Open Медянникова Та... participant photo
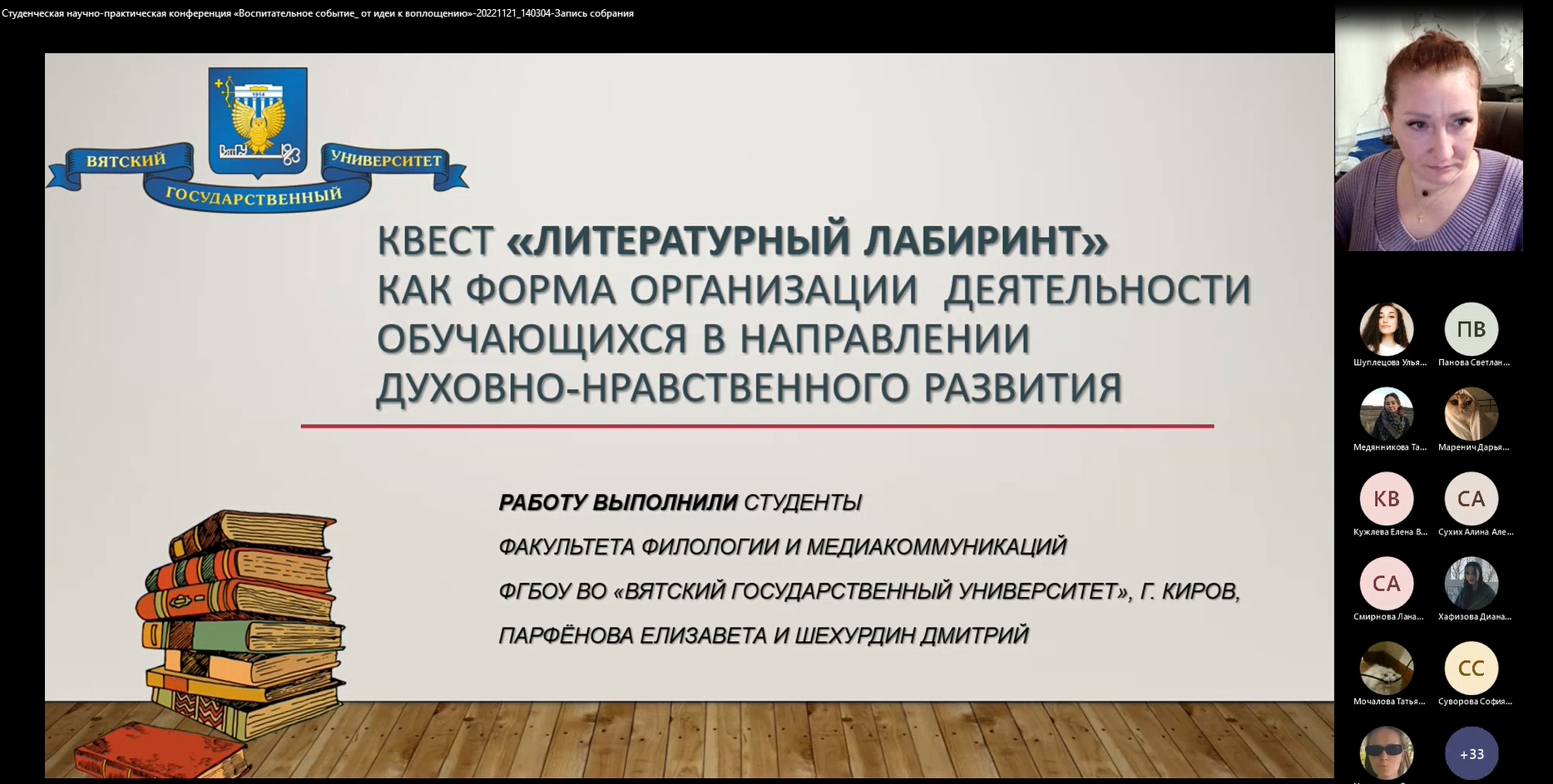This screenshot has height=784, width=1553. (x=1387, y=414)
